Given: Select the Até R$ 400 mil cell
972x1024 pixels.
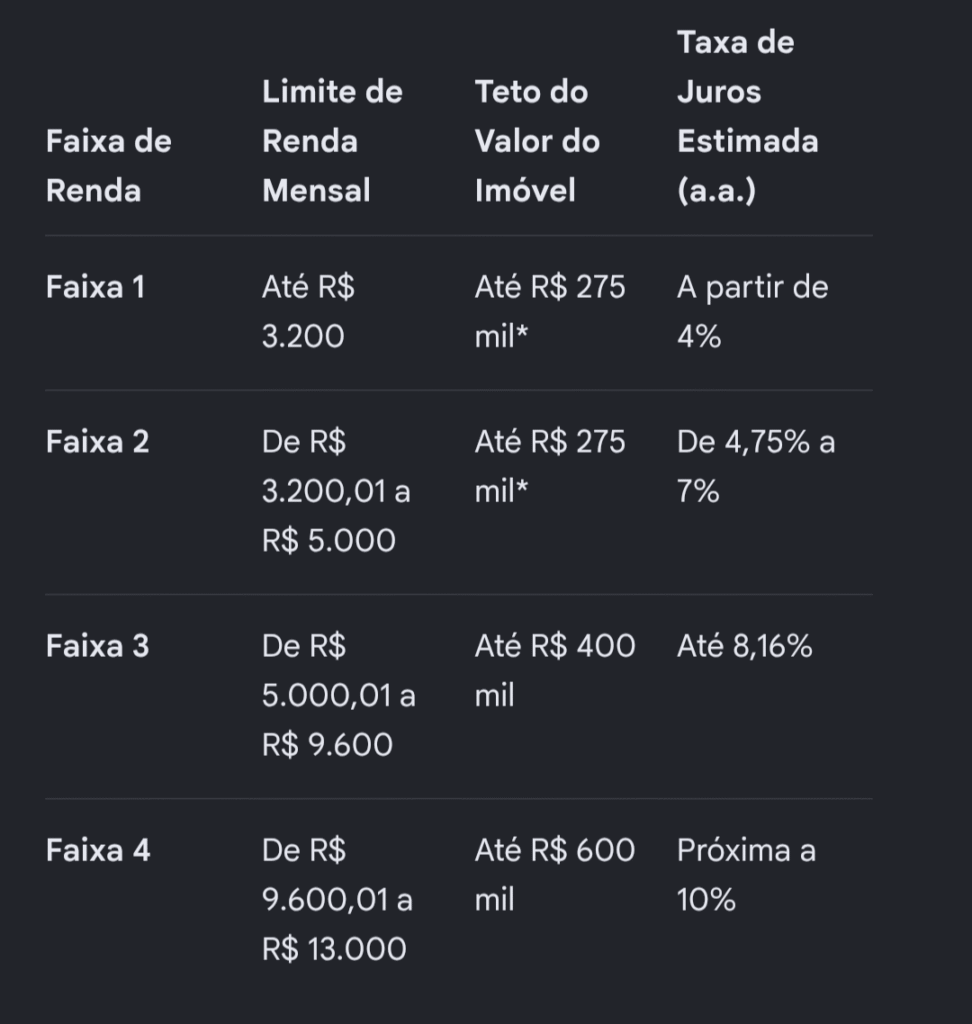Looking at the screenshot, I should [x=555, y=671].
